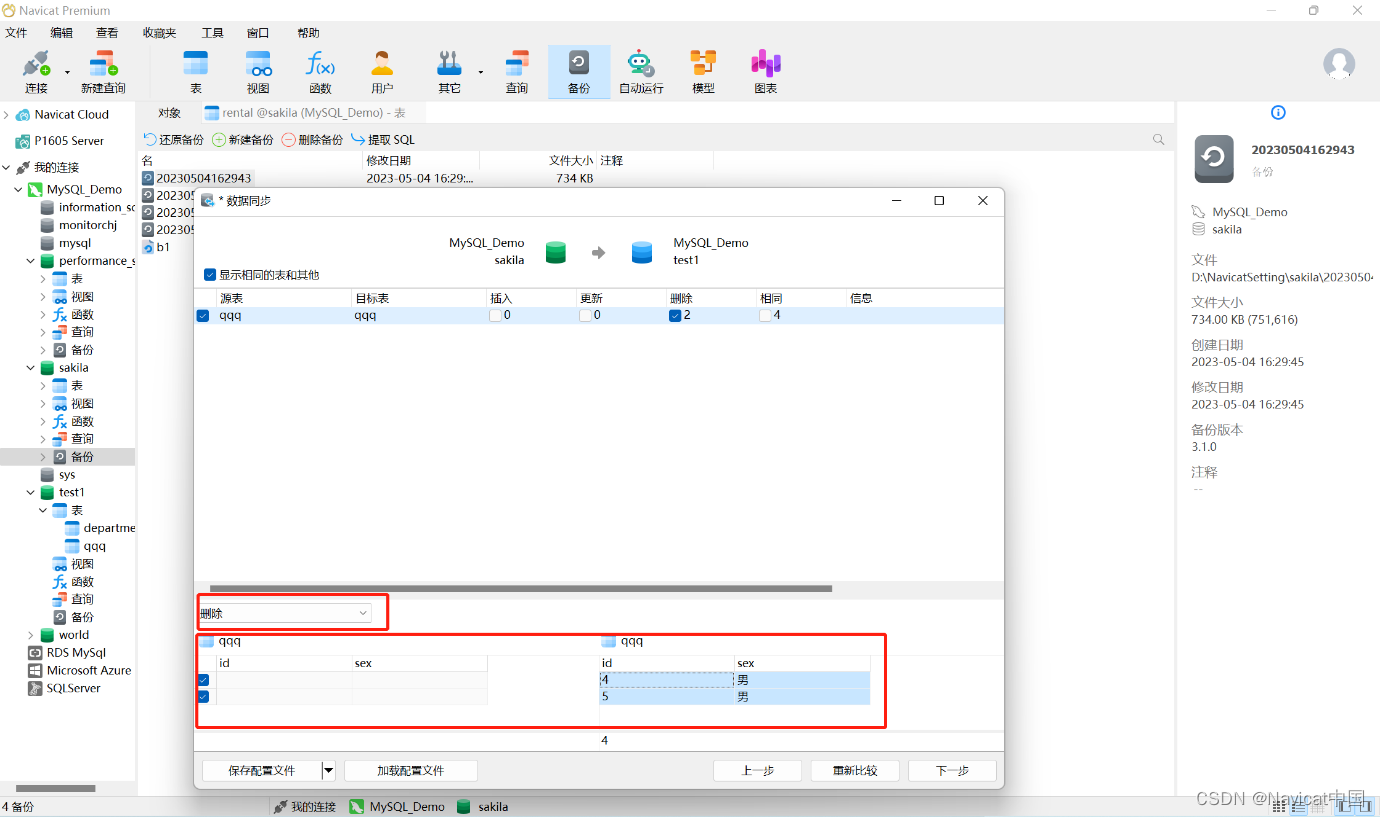Click 还原备份 restore backup
Viewport: 1380px width, 817px height.
[x=174, y=140]
